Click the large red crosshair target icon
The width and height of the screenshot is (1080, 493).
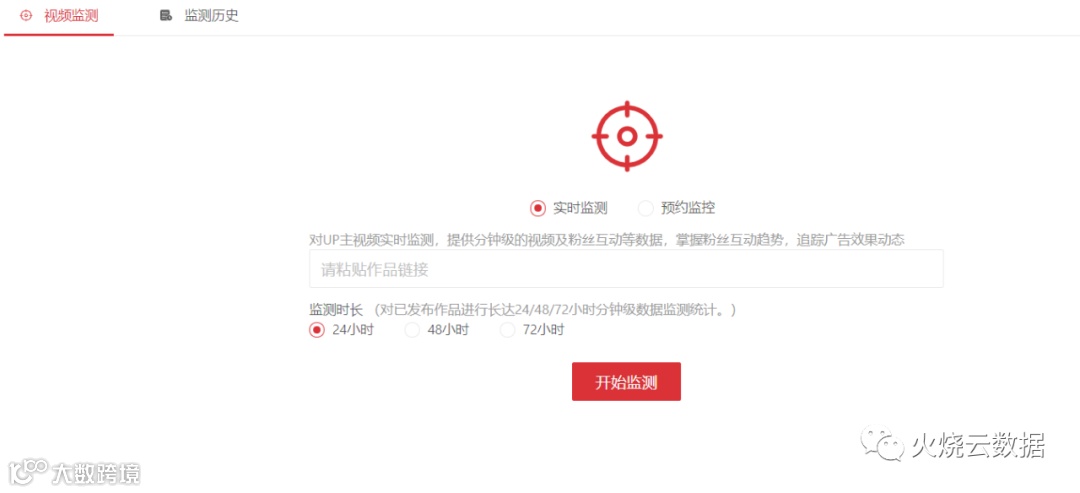click(627, 136)
